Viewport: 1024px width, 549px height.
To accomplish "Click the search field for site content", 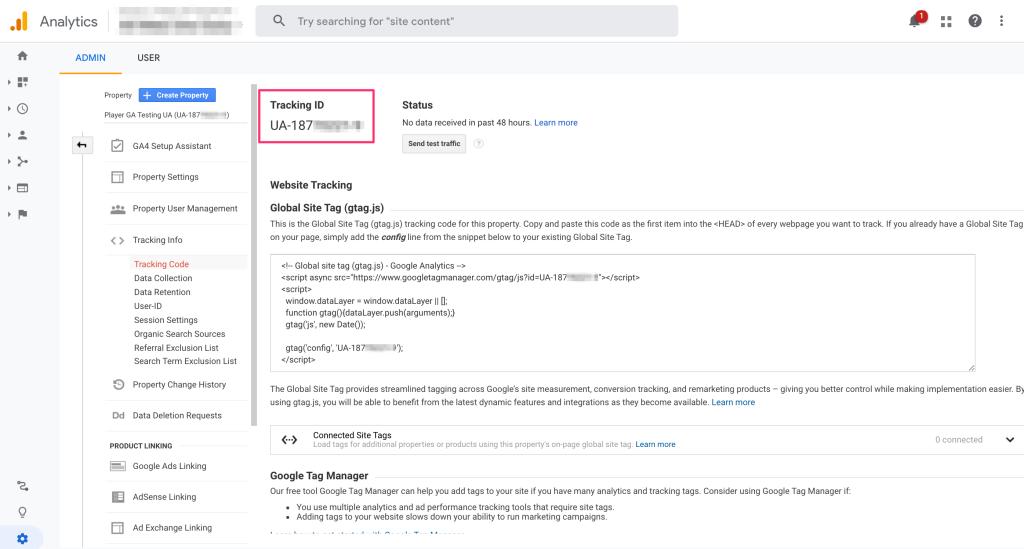I will 466,21.
